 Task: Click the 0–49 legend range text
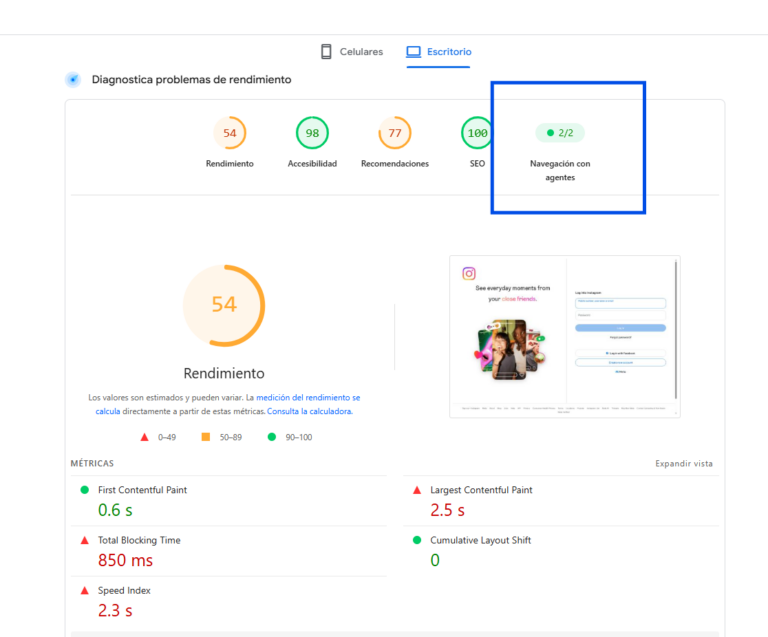coord(167,437)
